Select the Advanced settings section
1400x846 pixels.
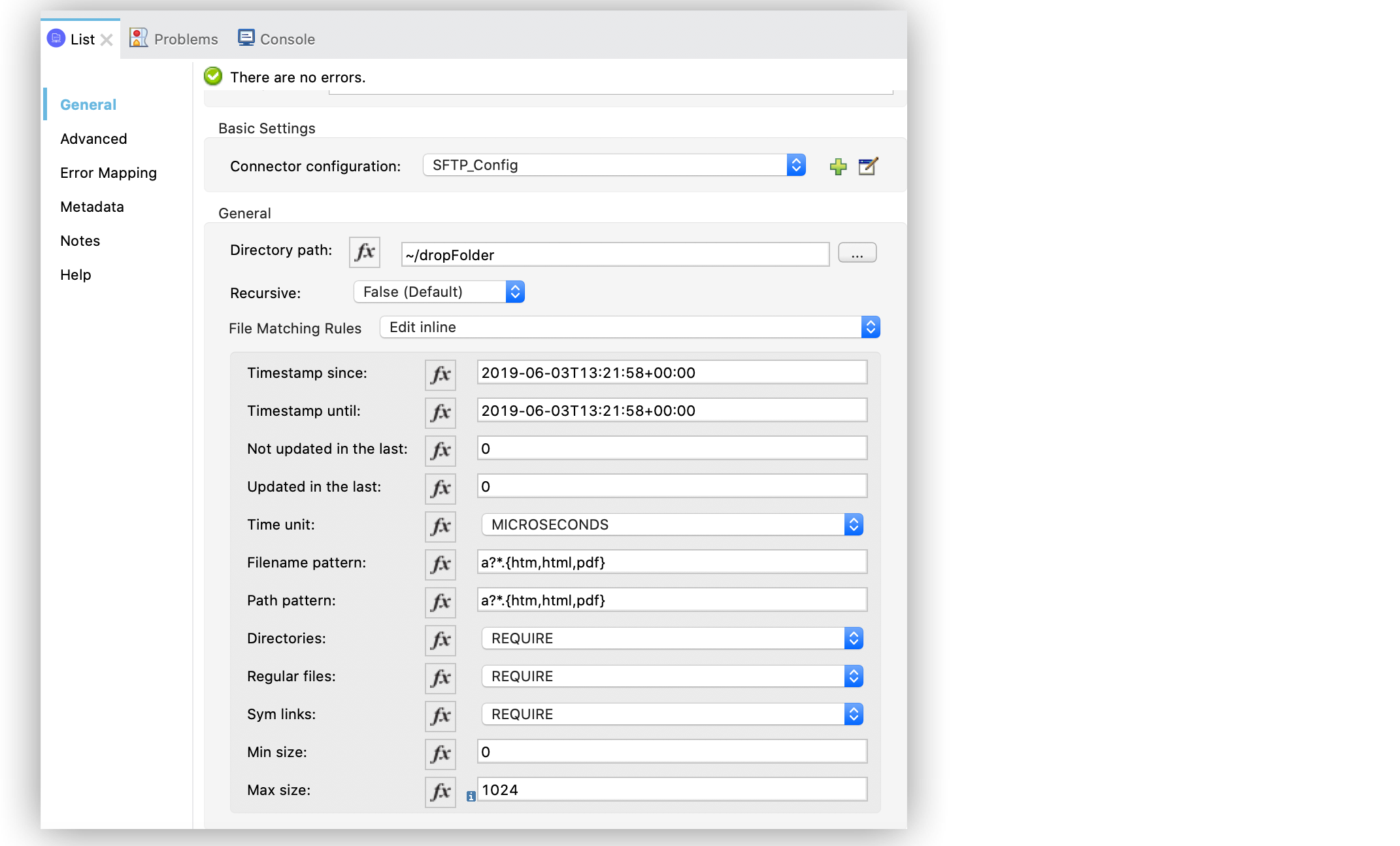pyautogui.click(x=93, y=139)
